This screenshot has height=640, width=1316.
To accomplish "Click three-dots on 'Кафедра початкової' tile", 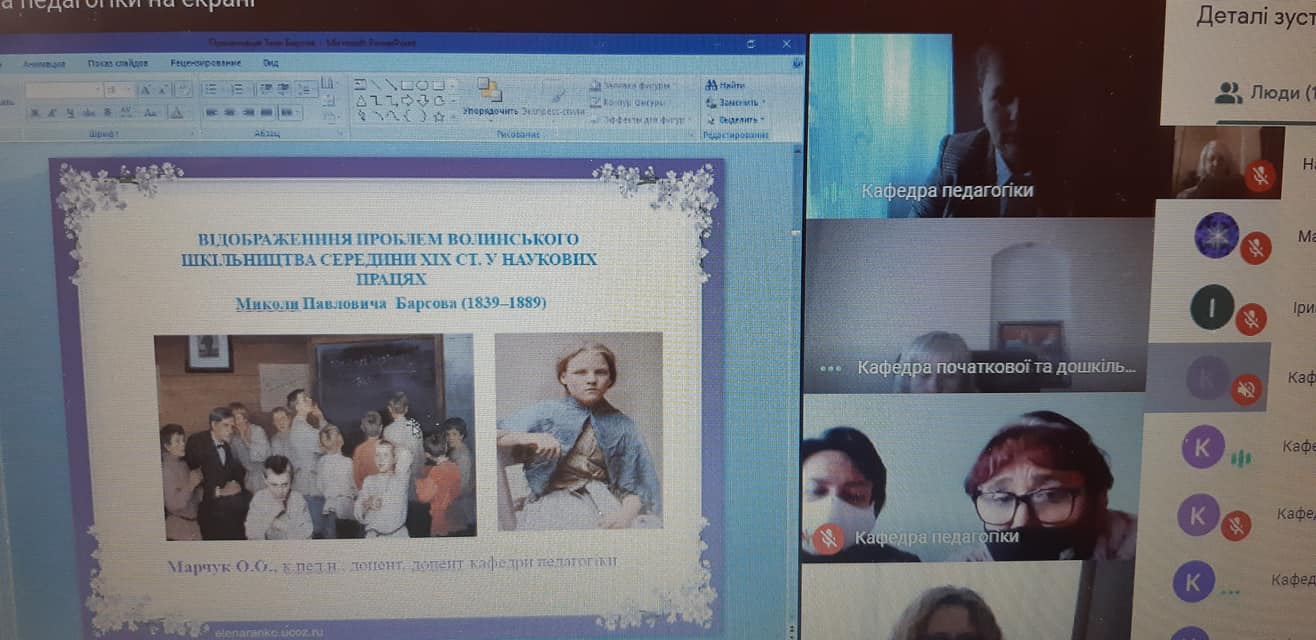I will 830,368.
